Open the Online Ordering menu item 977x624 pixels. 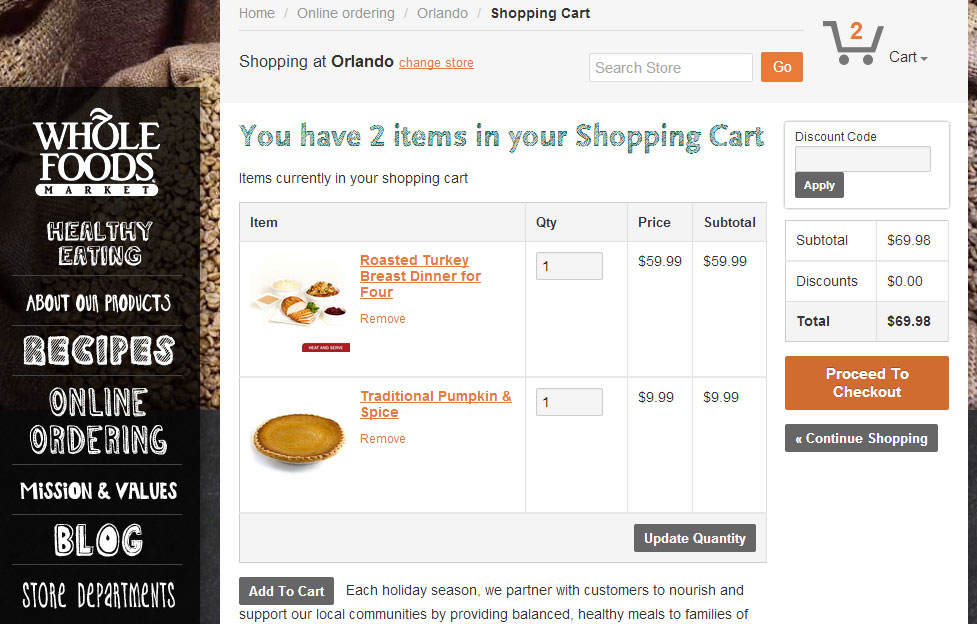tap(98, 421)
